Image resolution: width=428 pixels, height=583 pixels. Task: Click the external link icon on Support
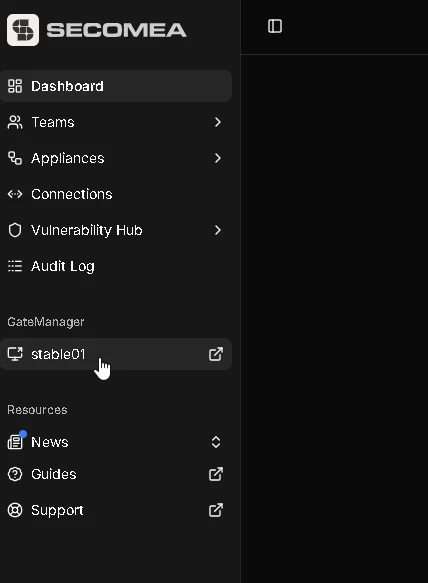[x=216, y=510]
